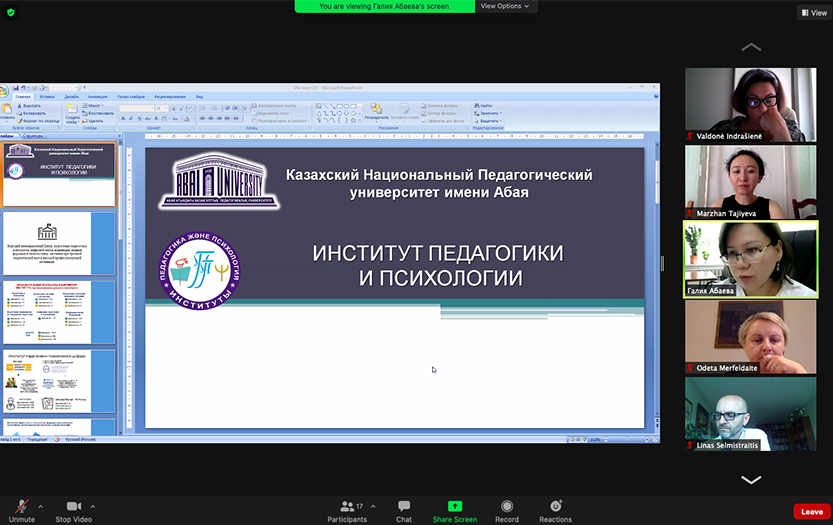The image size is (833, 525).
Task: Open the Participants panel
Action: pyautogui.click(x=347, y=511)
